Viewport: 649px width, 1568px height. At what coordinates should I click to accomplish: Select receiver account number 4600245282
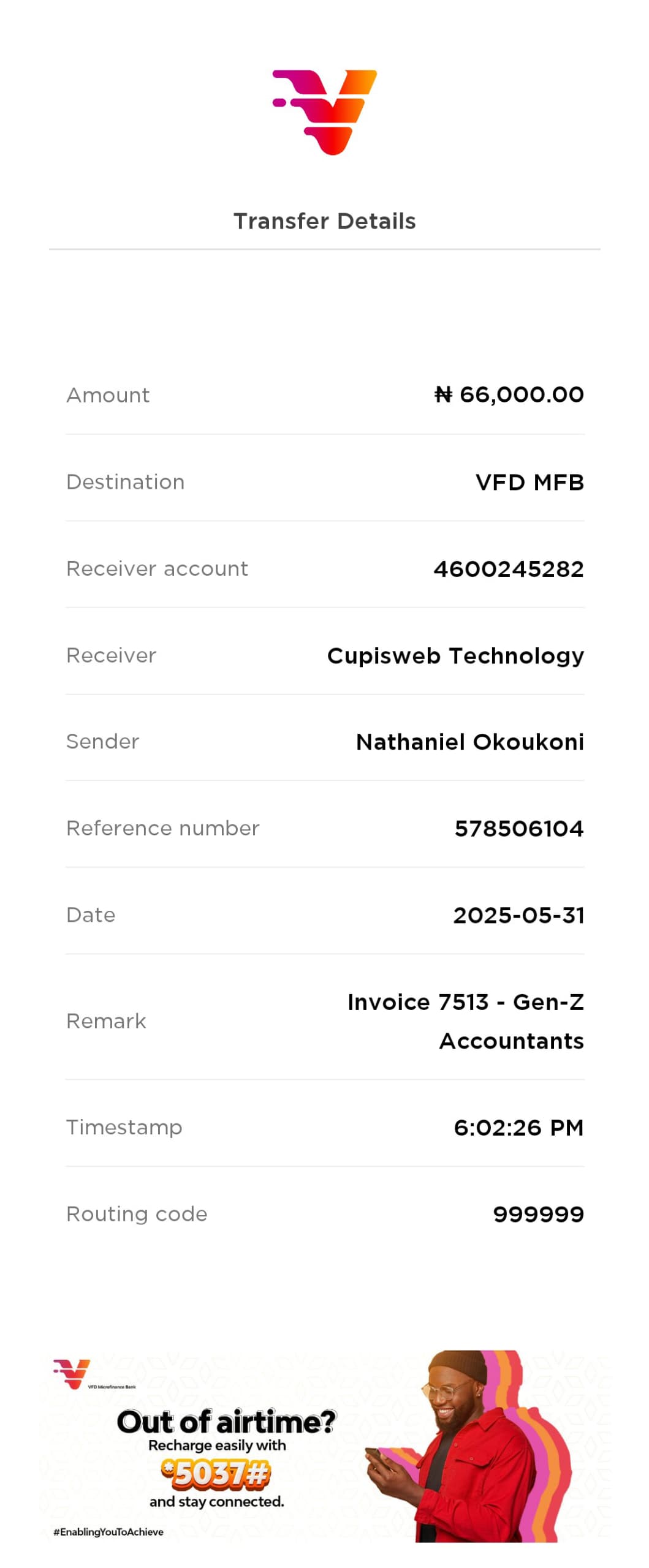point(508,569)
